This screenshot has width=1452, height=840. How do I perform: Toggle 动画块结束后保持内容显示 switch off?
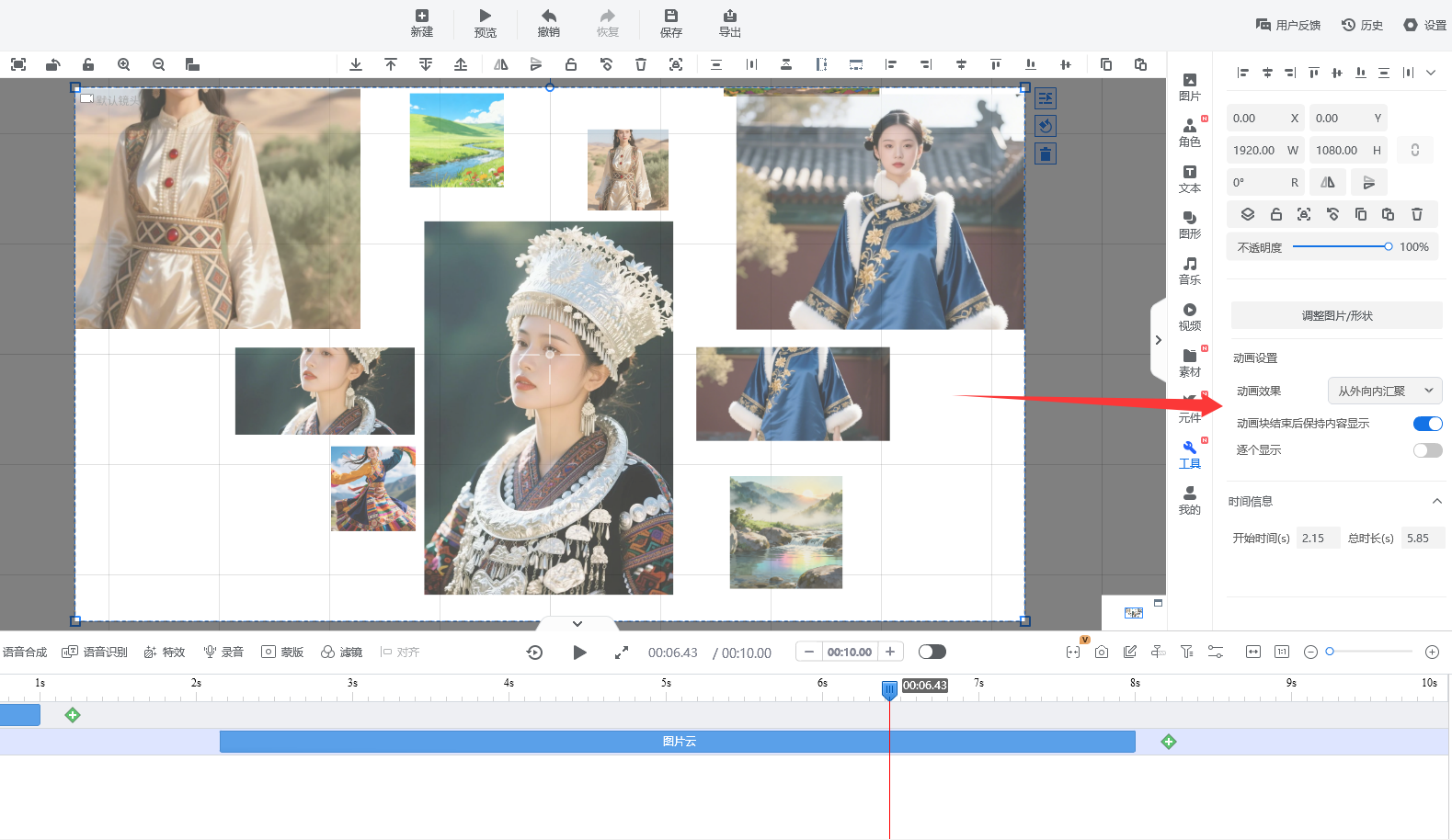[1427, 424]
